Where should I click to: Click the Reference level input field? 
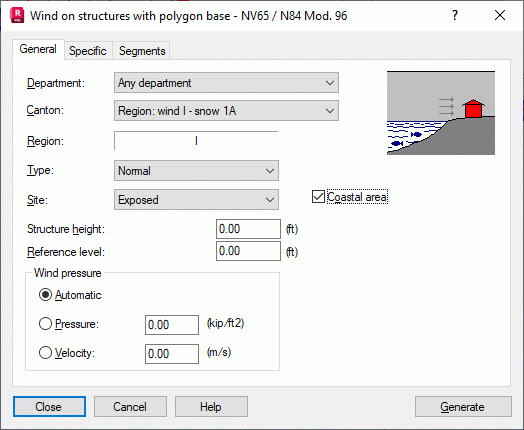[x=248, y=251]
